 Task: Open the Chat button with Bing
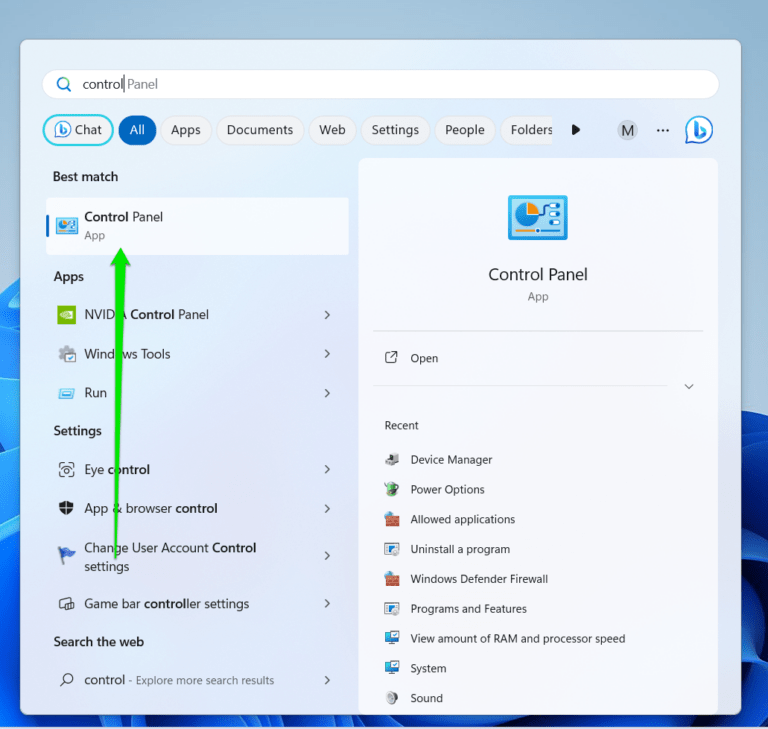tap(78, 130)
